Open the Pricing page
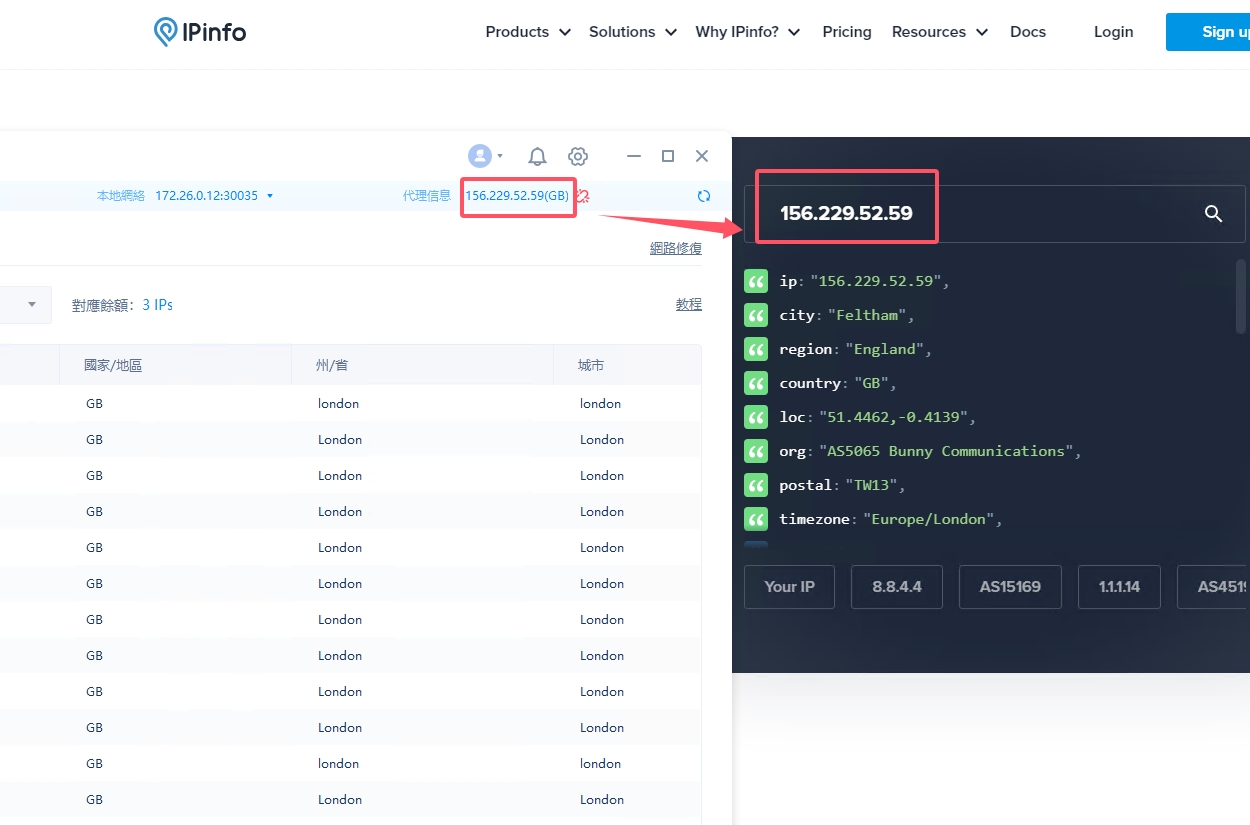The width and height of the screenshot is (1250, 825). 846,32
